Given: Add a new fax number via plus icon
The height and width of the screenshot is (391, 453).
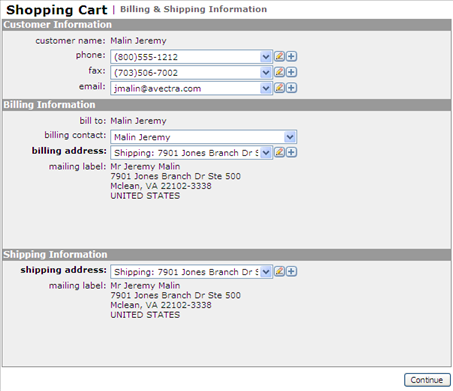Looking at the screenshot, I should [292, 72].
